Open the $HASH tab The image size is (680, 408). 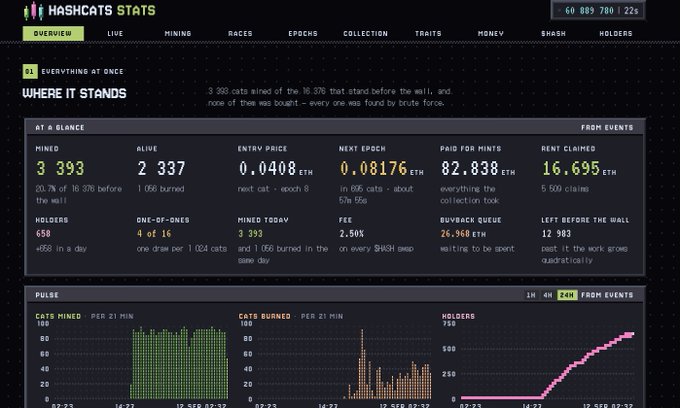pyautogui.click(x=553, y=33)
